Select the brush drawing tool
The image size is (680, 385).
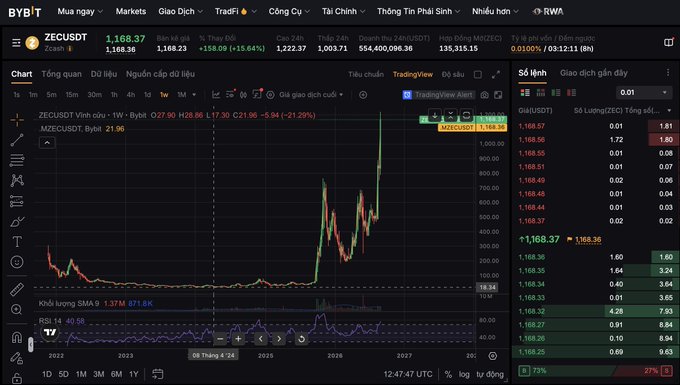(17, 222)
